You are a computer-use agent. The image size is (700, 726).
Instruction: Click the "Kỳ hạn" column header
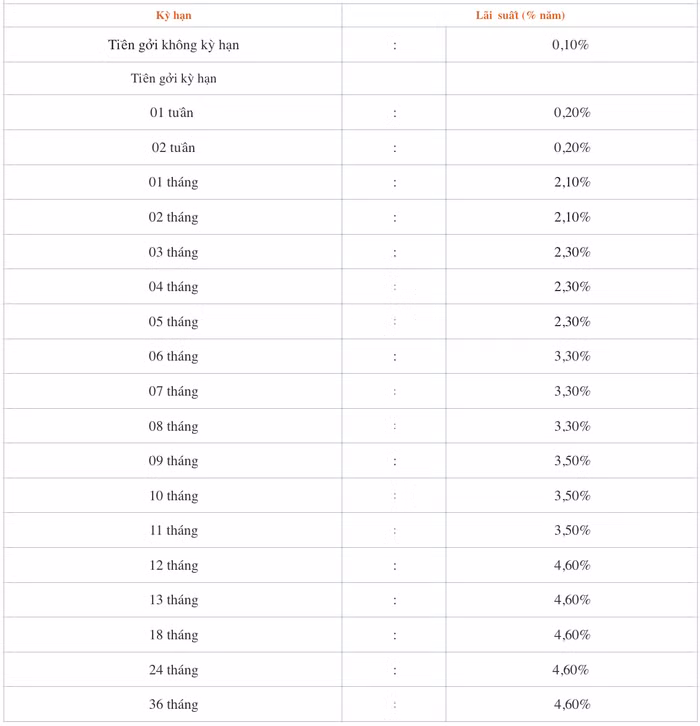[173, 15]
